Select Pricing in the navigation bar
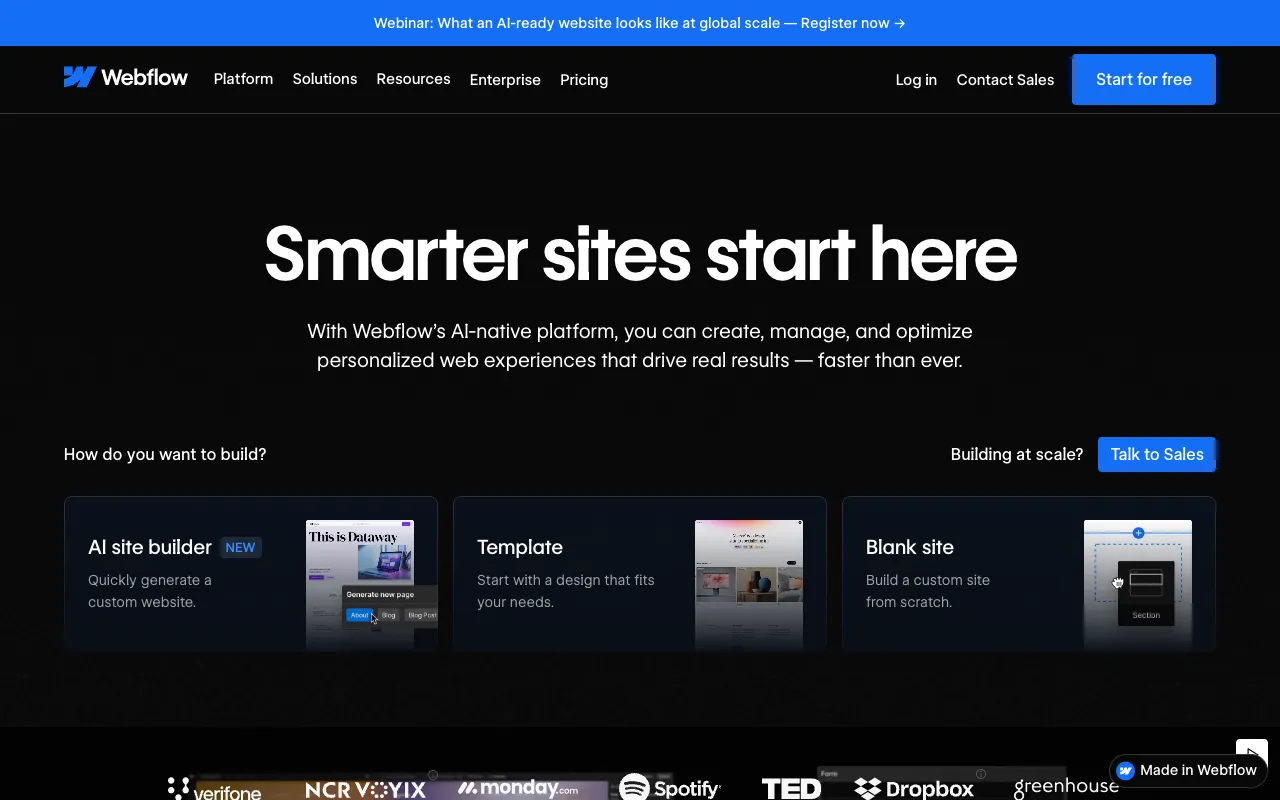Image resolution: width=1280 pixels, height=800 pixels. coord(583,79)
